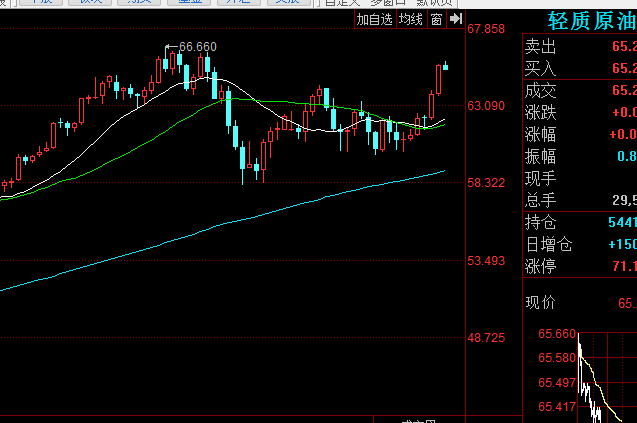Select the 涨幅 percent change label
Viewport: 637px width, 423px height.
[540, 134]
